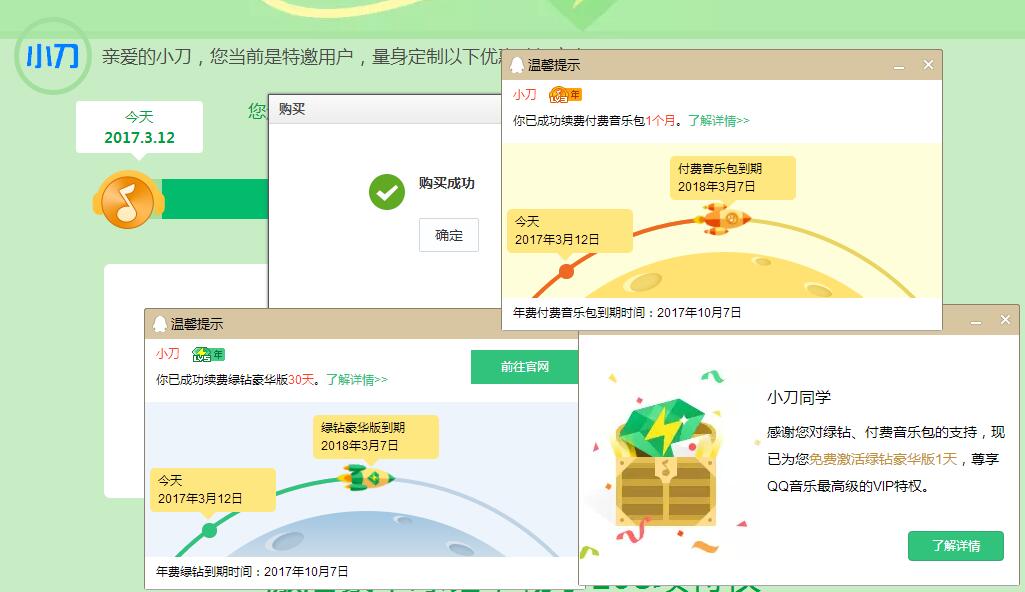Screen dimensions: 1025x592
Task: Click the red 小刀 username in green diamond dialog
Action: pos(167,354)
